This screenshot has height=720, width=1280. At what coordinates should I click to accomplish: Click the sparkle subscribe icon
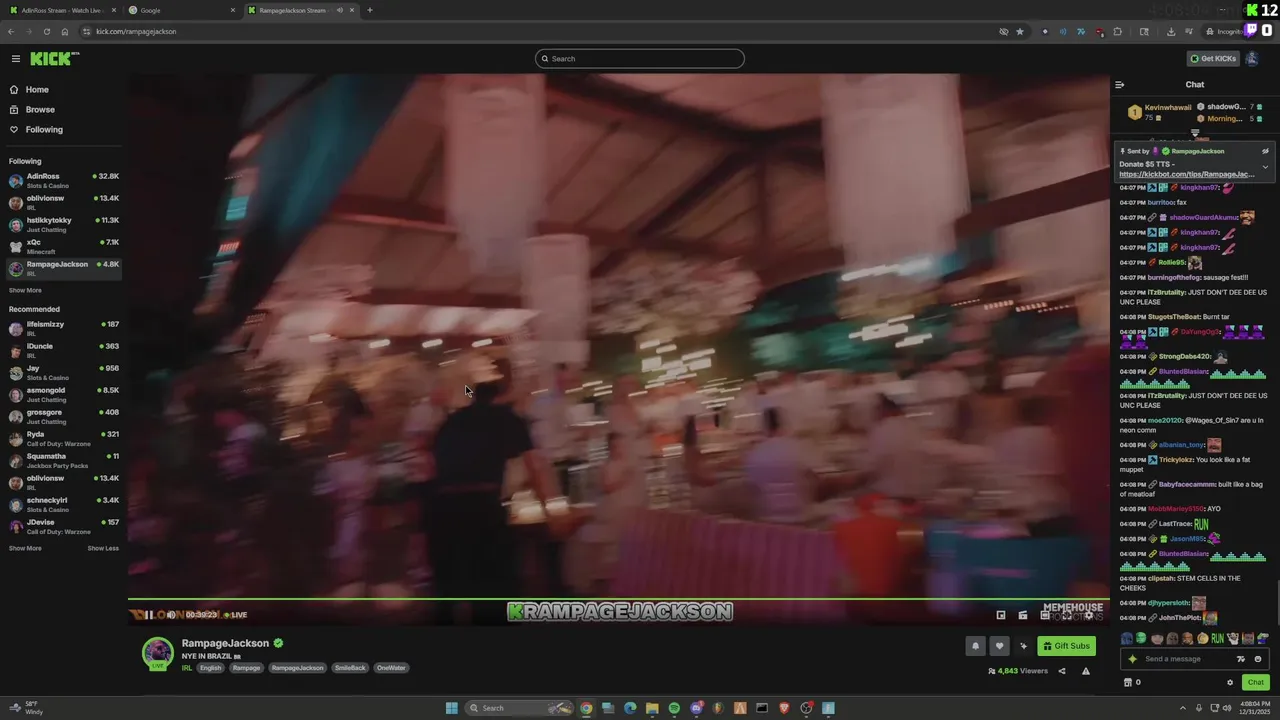click(x=1023, y=646)
